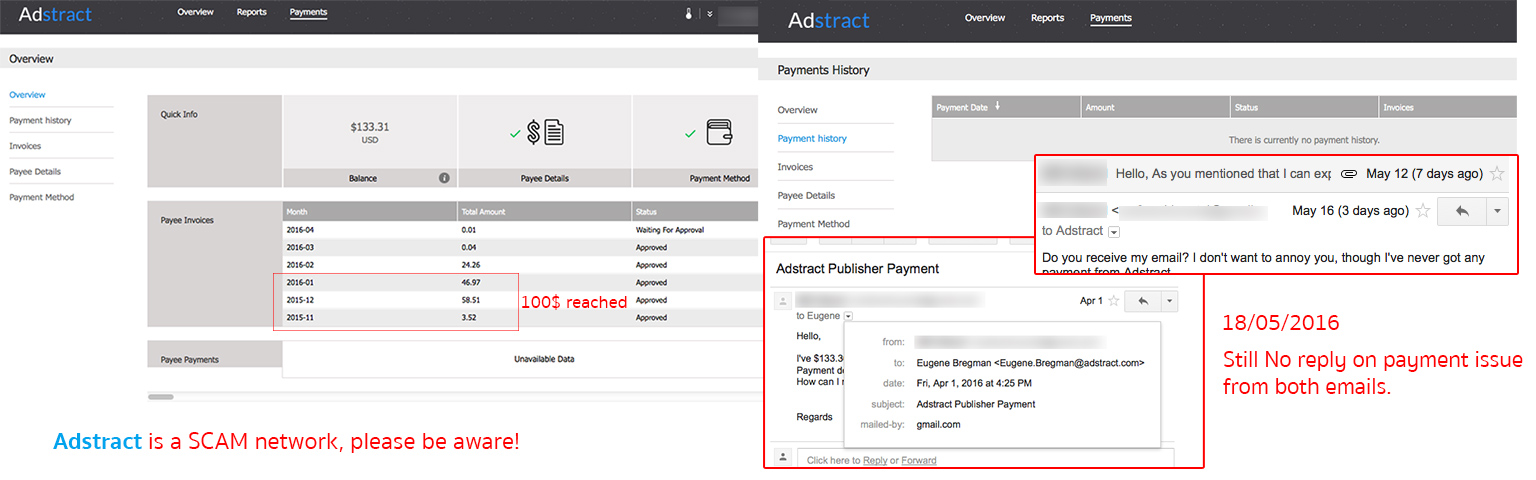
Task: Click the Amount column header in Payments History
Action: [1100, 107]
